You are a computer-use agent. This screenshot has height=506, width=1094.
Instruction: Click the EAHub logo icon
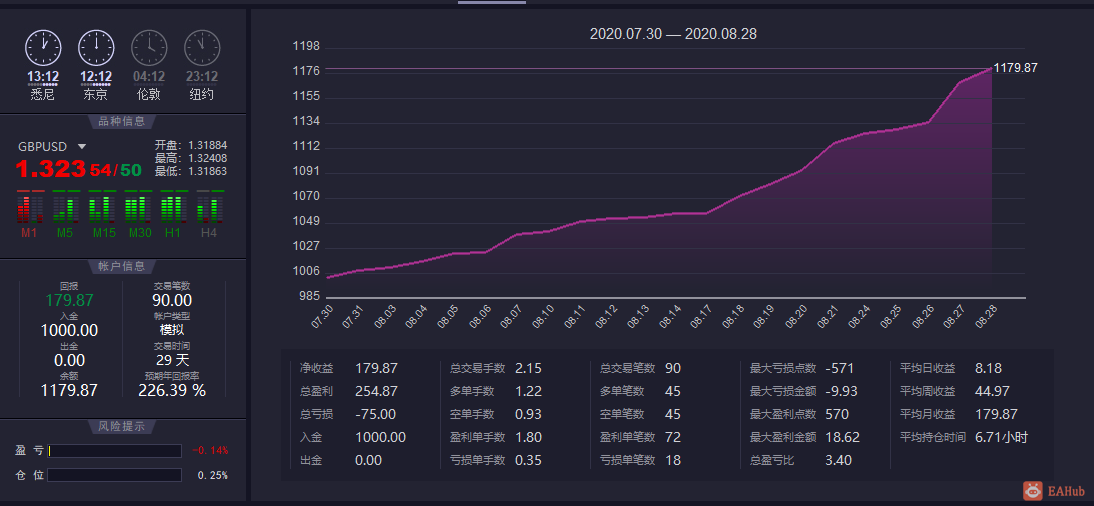point(1033,491)
